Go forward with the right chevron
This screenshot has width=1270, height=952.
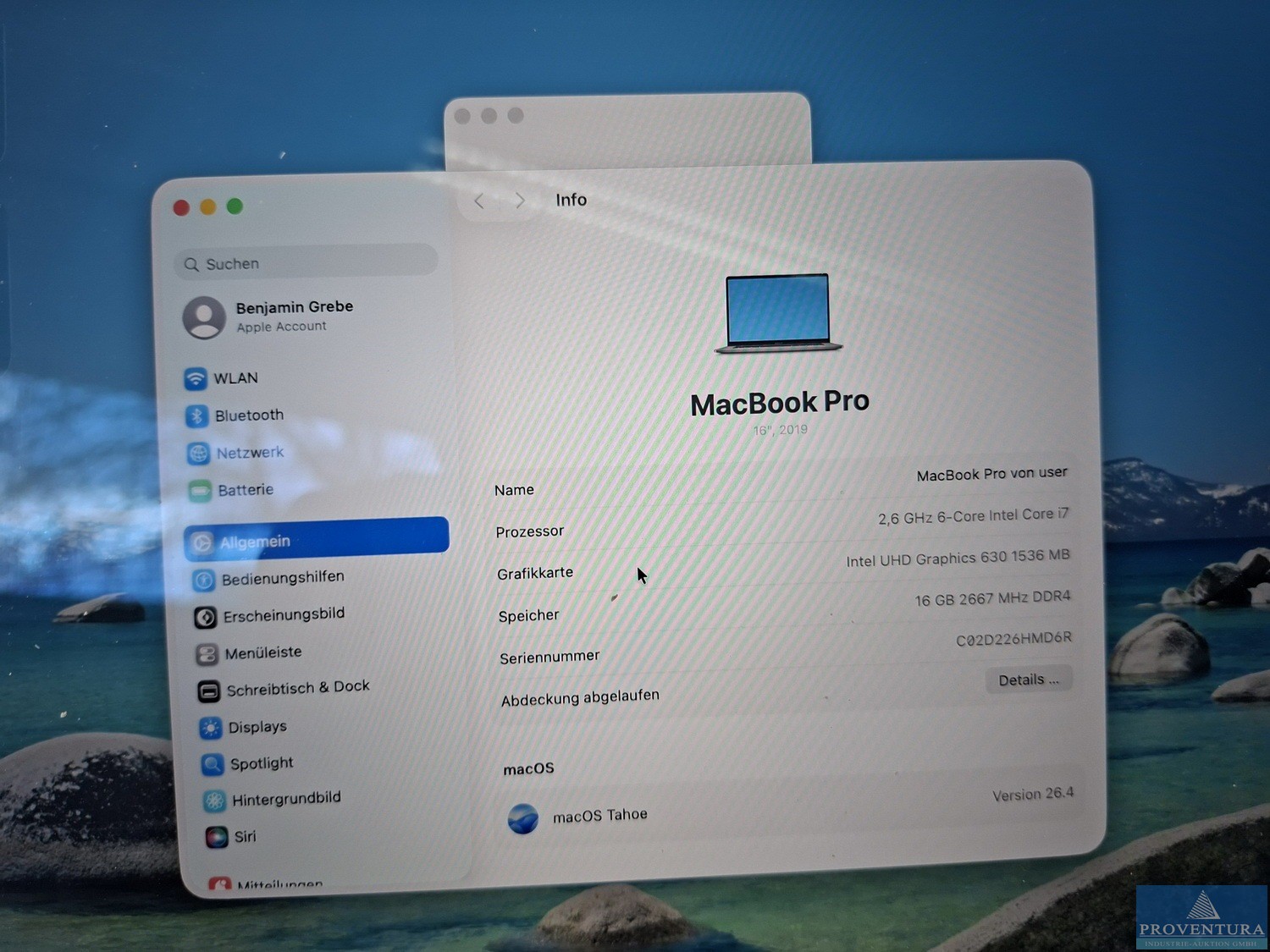(520, 201)
